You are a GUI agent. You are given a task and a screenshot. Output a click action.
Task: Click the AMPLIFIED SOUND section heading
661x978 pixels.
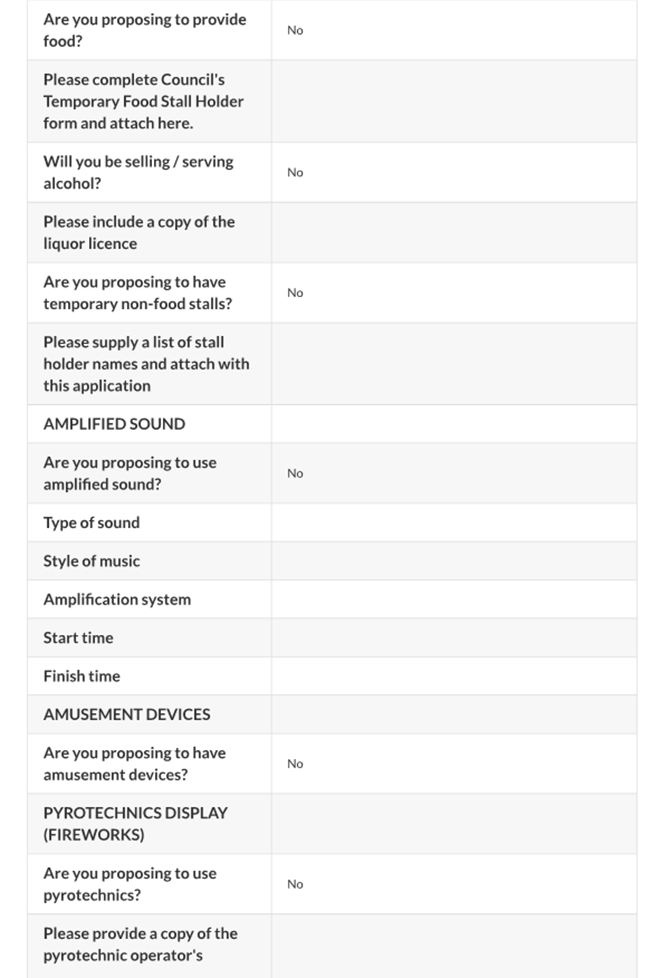point(114,424)
